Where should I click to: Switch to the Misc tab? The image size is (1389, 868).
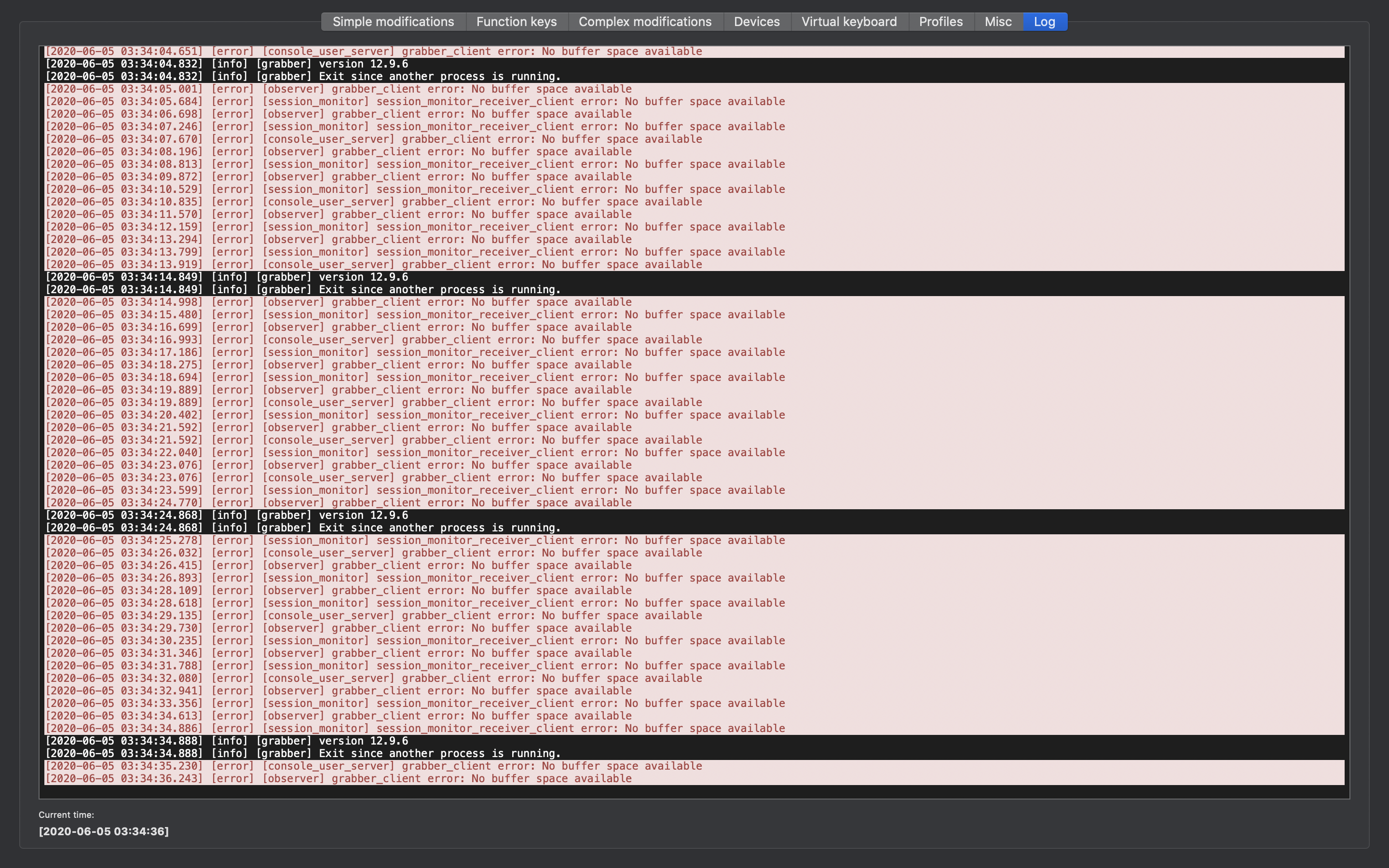click(997, 22)
